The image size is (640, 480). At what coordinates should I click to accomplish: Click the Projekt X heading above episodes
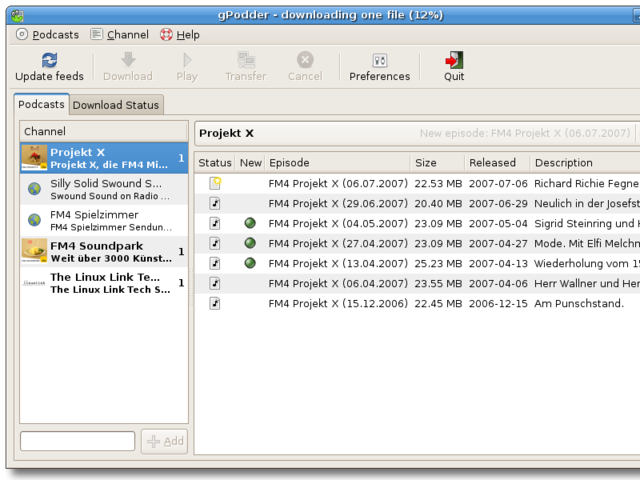point(226,133)
